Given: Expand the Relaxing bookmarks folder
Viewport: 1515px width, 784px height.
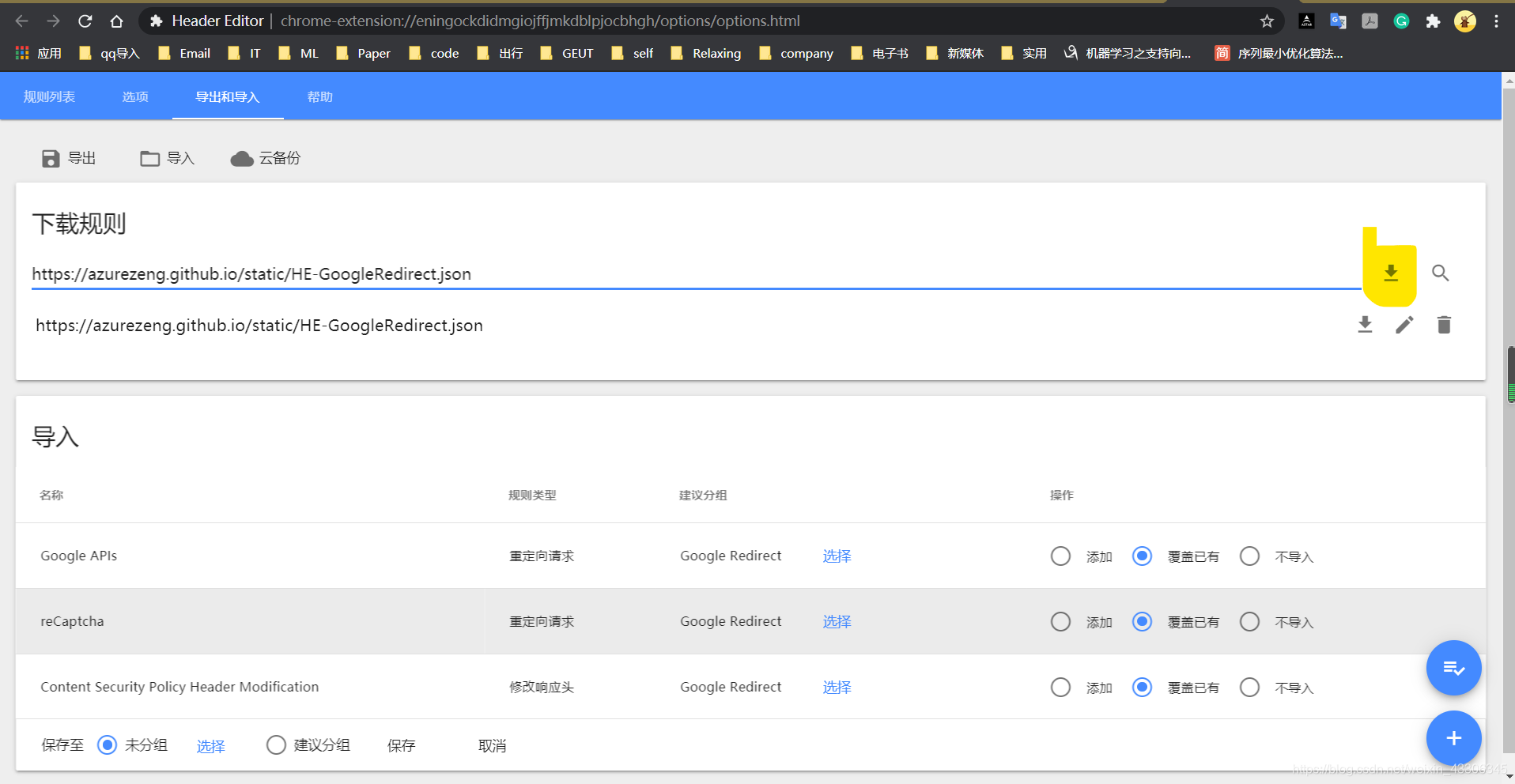Looking at the screenshot, I should pyautogui.click(x=716, y=52).
